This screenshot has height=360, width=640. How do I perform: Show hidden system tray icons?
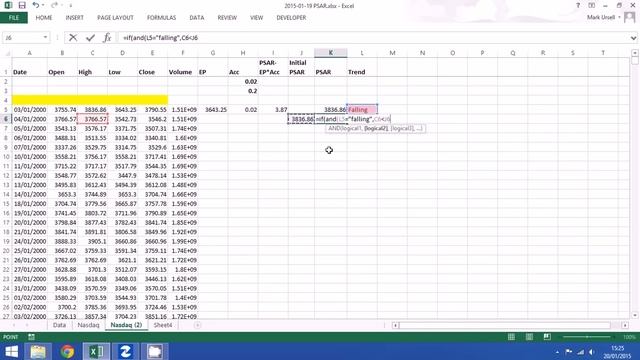(x=557, y=352)
